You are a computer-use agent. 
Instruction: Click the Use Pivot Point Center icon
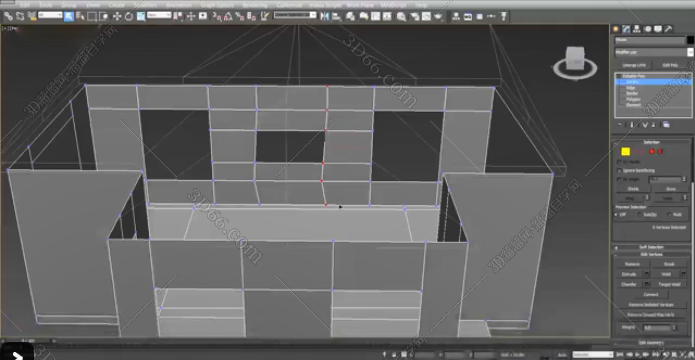[178, 16]
